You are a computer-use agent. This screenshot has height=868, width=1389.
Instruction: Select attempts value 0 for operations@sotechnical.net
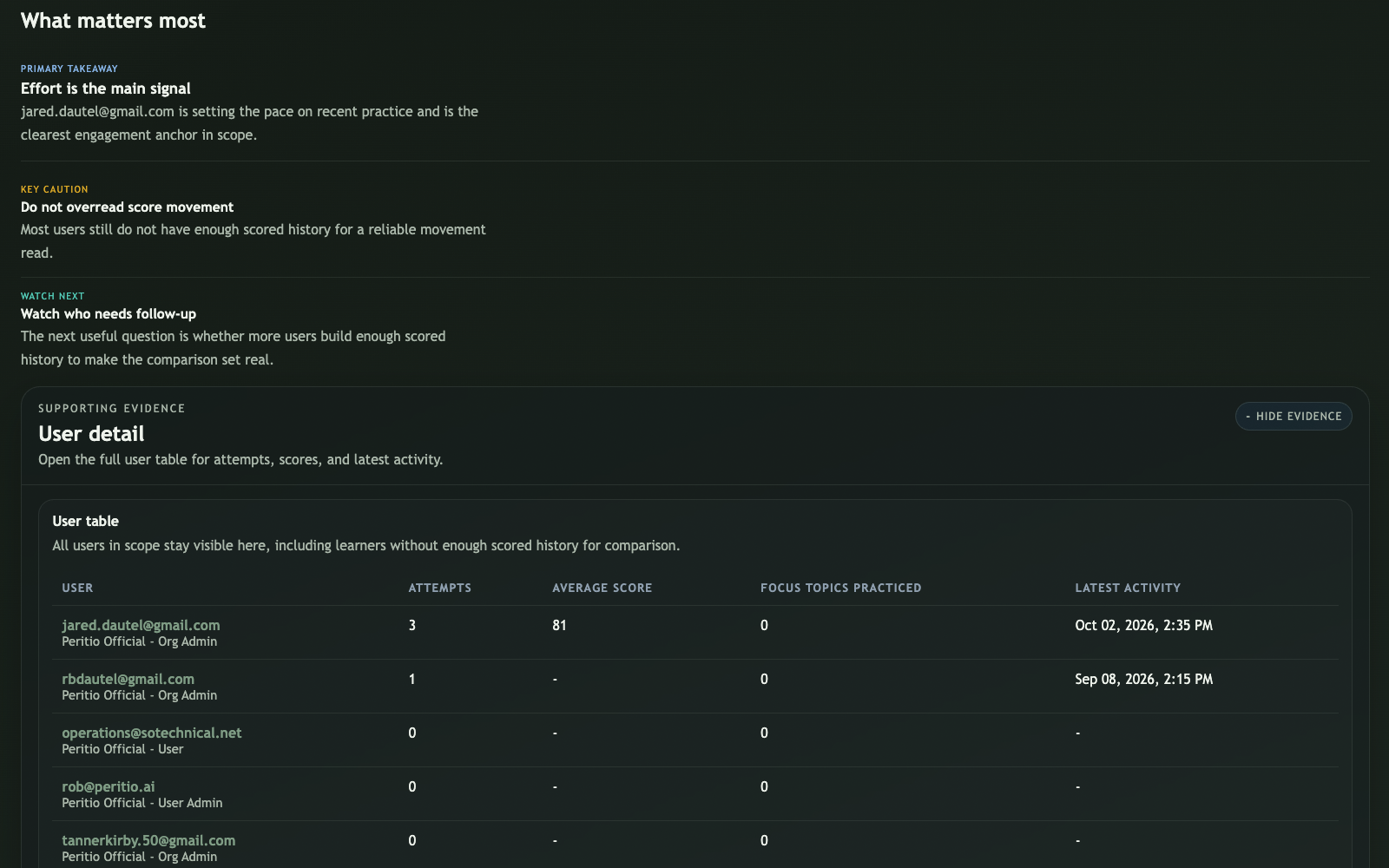point(411,733)
